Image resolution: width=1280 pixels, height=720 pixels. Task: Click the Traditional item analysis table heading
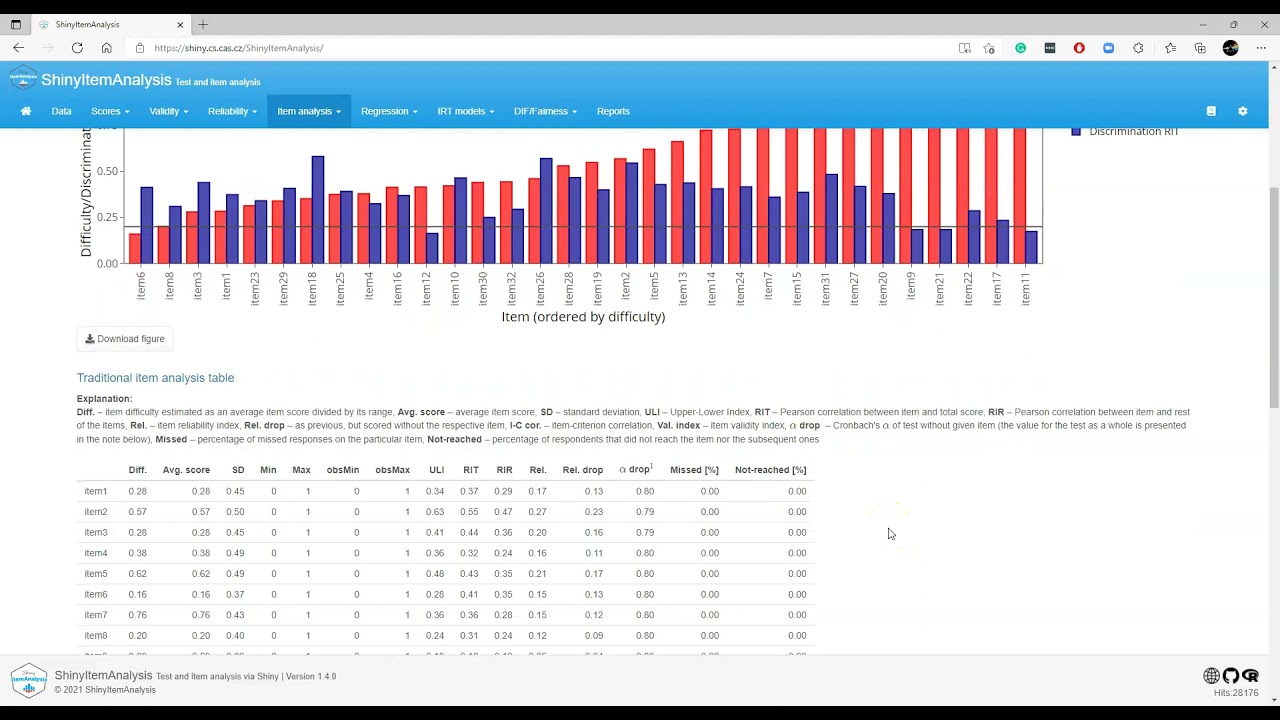[x=155, y=378]
